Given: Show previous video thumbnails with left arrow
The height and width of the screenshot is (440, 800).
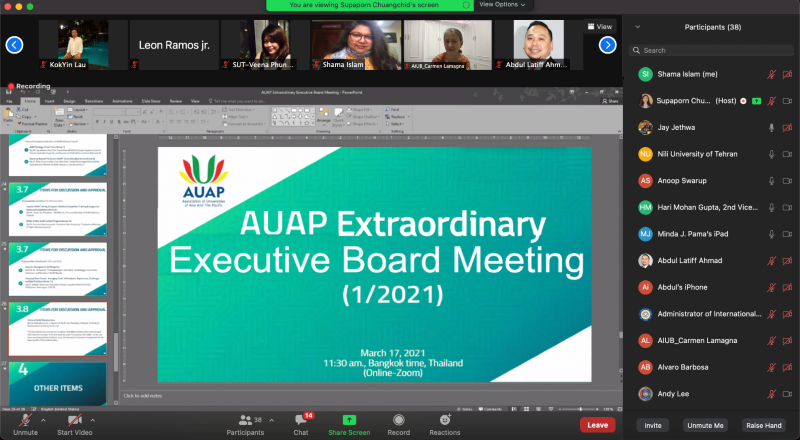Looking at the screenshot, I should [x=14, y=45].
